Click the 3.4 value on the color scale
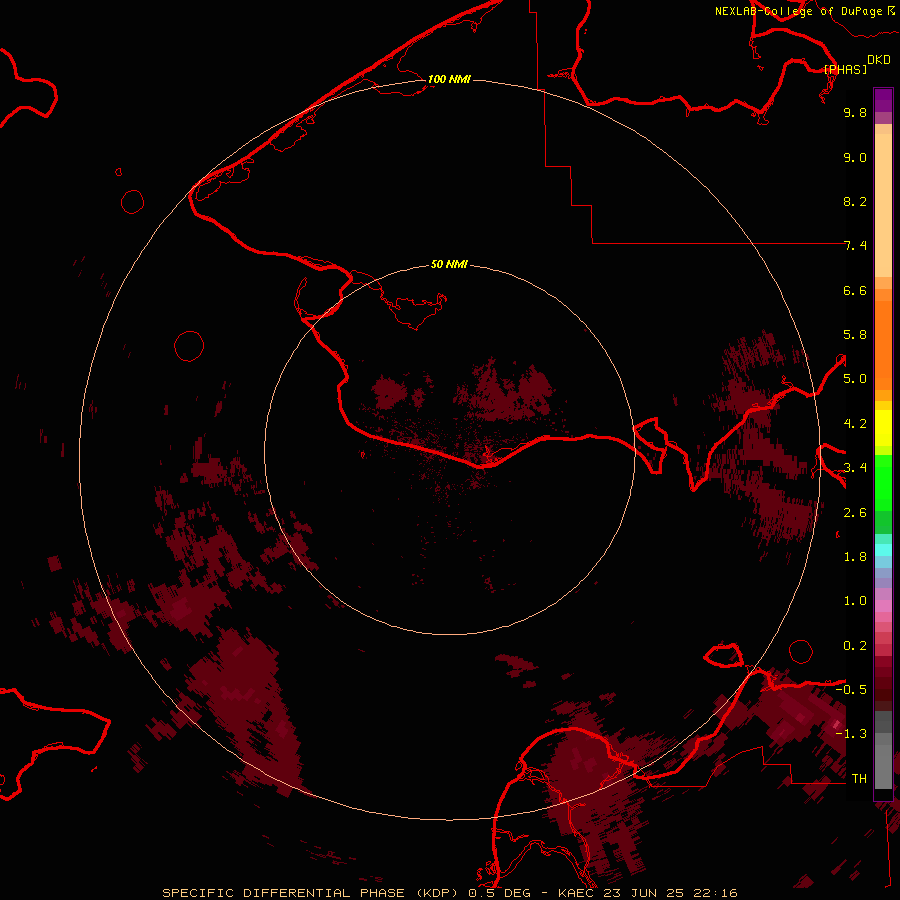The width and height of the screenshot is (900, 900). (855, 468)
